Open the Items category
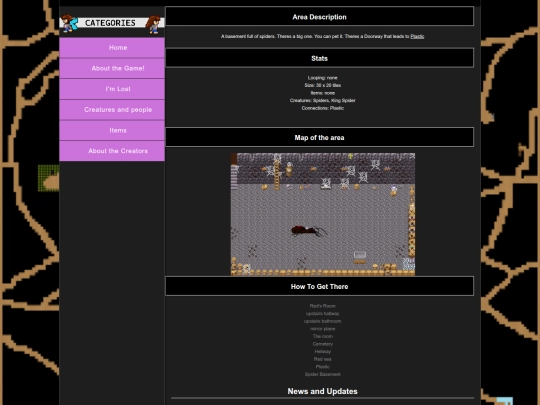The image size is (540, 405). (x=112, y=130)
